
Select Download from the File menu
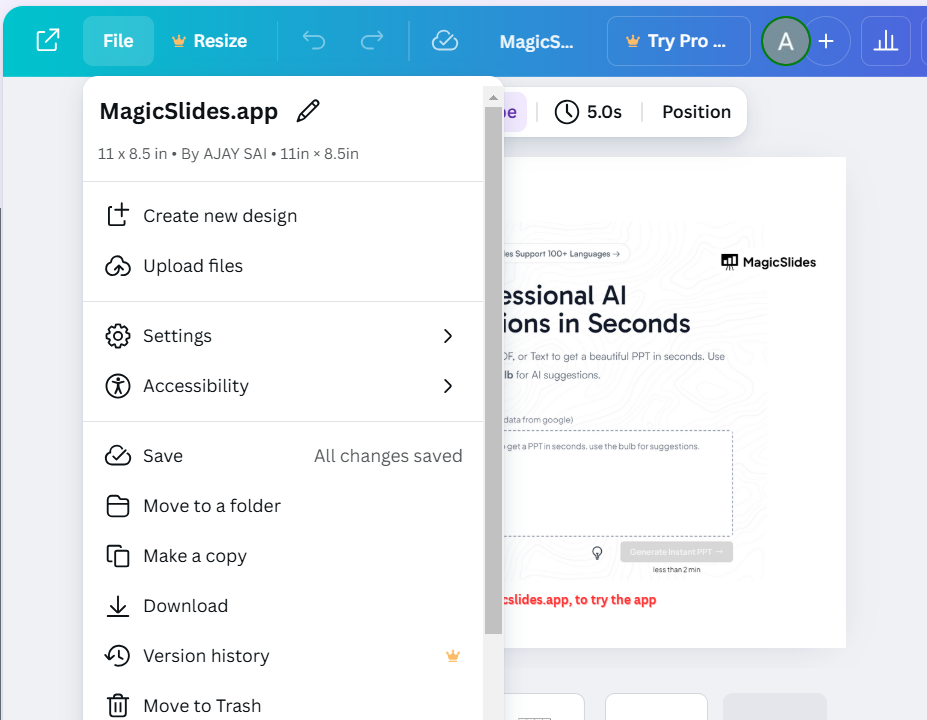[283, 606]
